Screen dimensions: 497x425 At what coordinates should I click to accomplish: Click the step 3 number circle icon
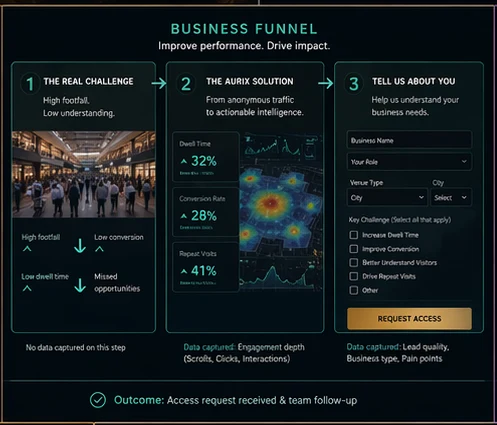tap(354, 84)
